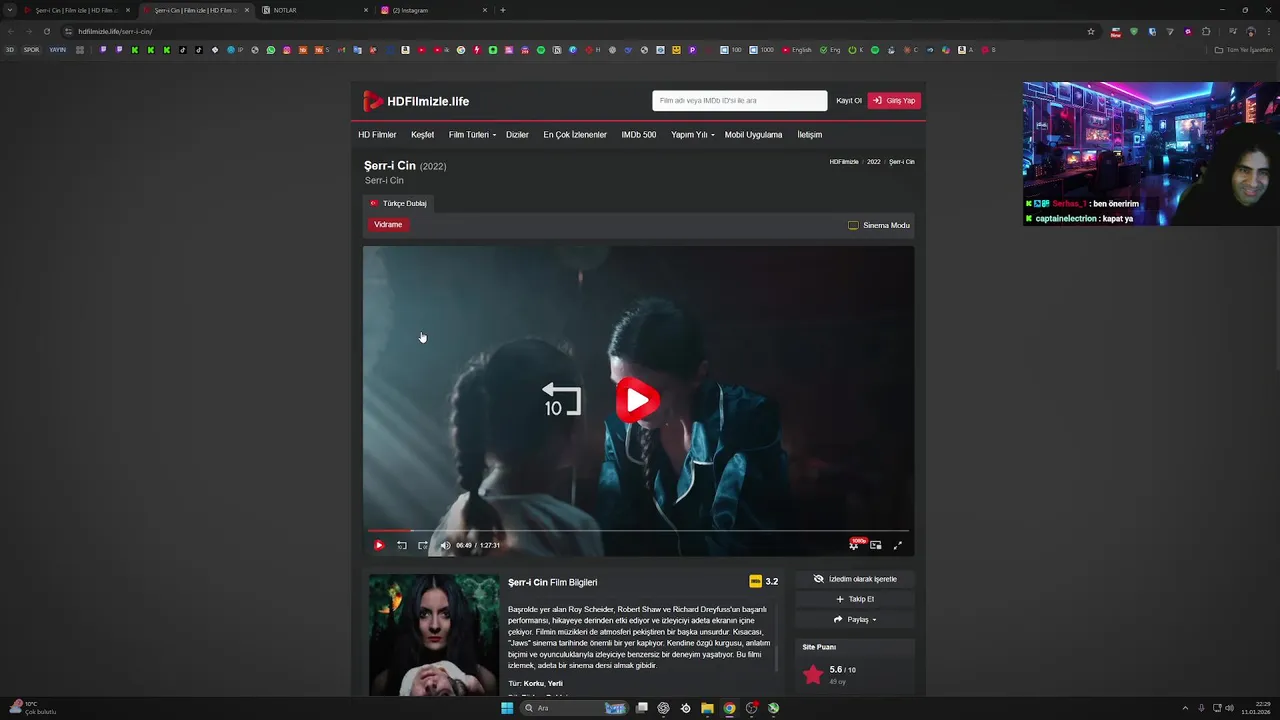The width and height of the screenshot is (1280, 720).
Task: Open En Çok İzlenenler menu item
Action: coord(575,134)
